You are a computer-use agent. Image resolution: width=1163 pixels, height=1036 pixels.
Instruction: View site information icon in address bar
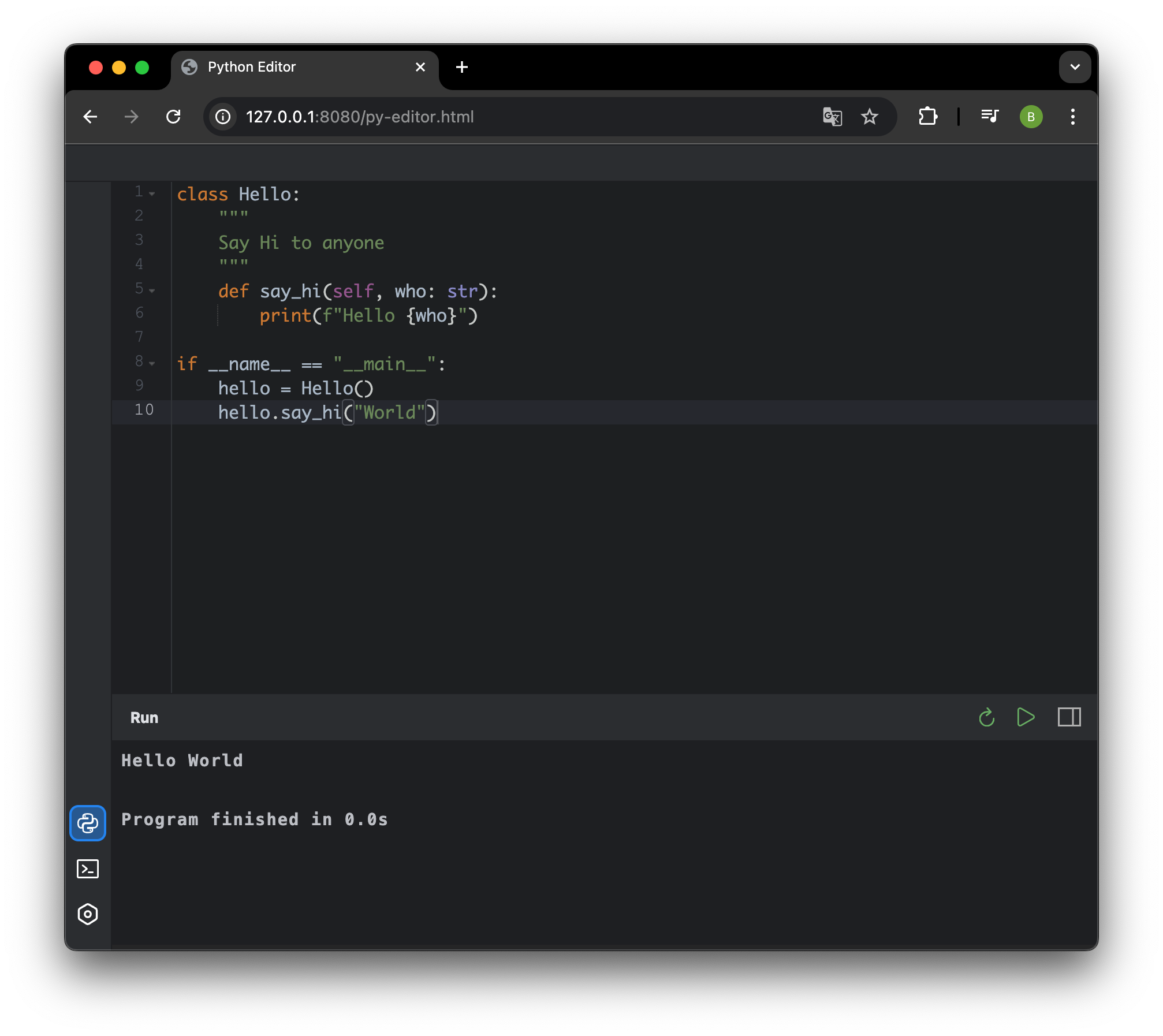(223, 117)
